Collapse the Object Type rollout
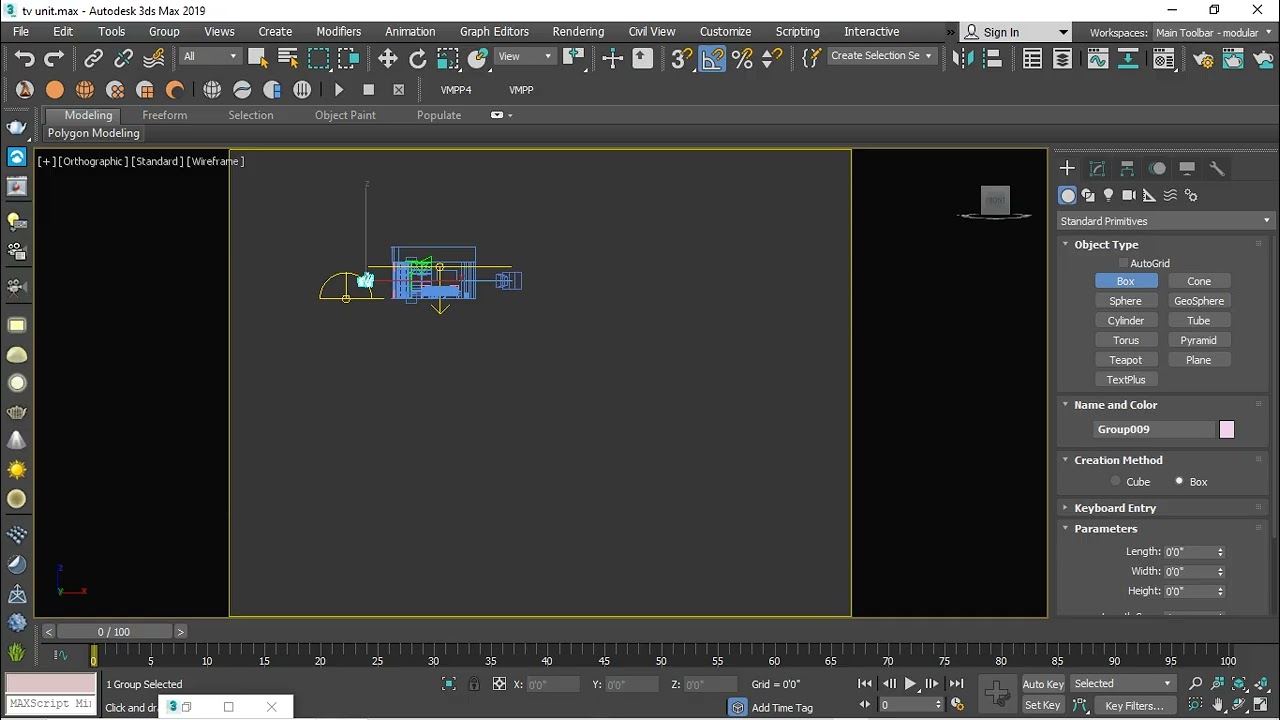The width and height of the screenshot is (1280, 720). pos(1106,245)
